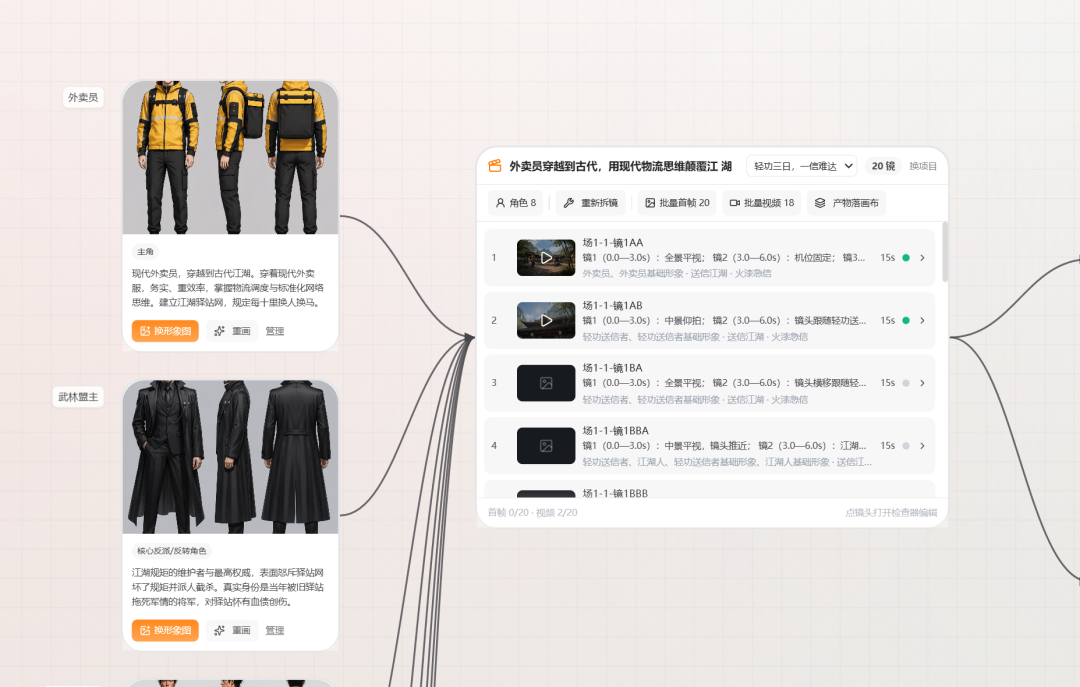Click the gray status dot of 场1-1-镜1BBA
This screenshot has height=687, width=1080.
(x=906, y=446)
